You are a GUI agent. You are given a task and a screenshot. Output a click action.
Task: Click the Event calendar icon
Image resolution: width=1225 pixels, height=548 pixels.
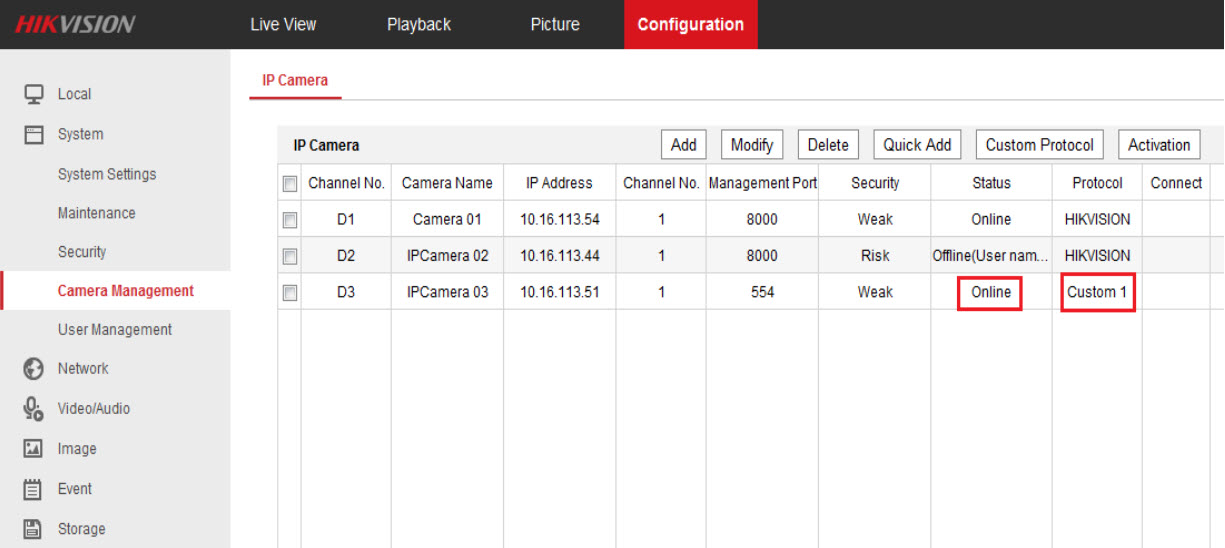(x=34, y=489)
